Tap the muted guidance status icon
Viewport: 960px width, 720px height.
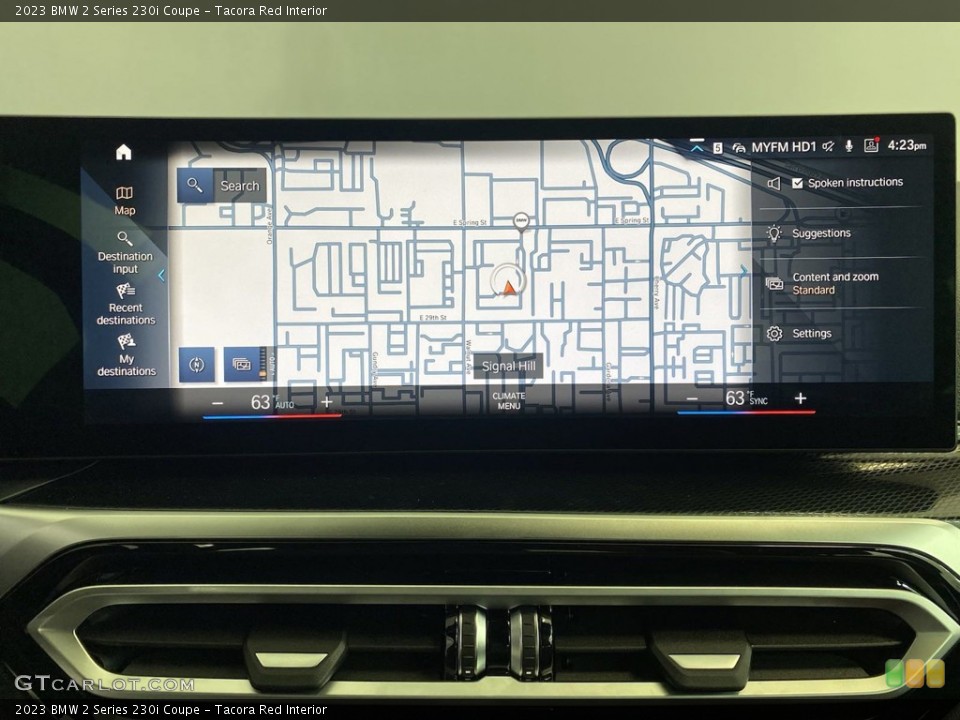point(828,146)
